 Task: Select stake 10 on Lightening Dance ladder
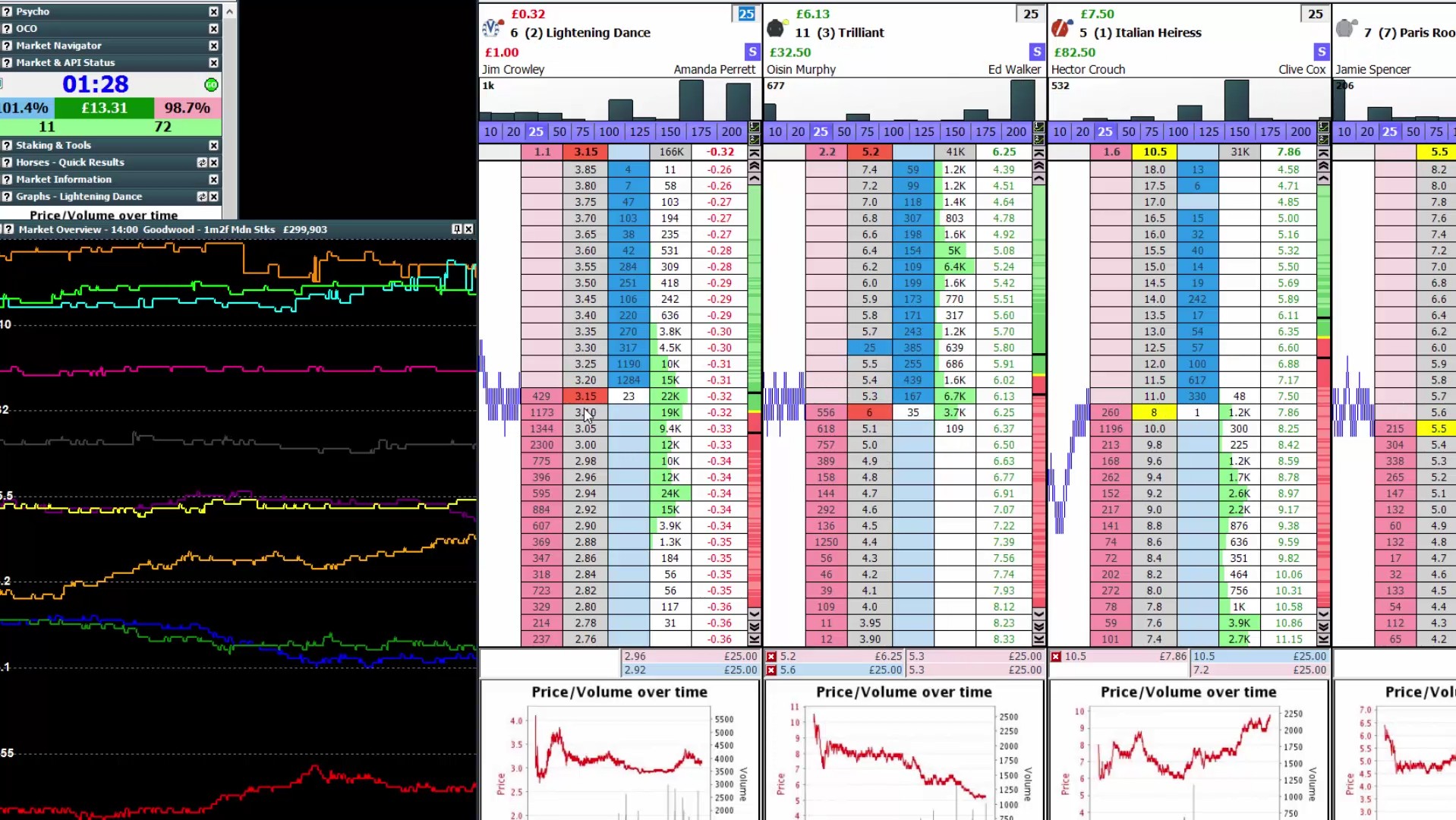tap(491, 132)
